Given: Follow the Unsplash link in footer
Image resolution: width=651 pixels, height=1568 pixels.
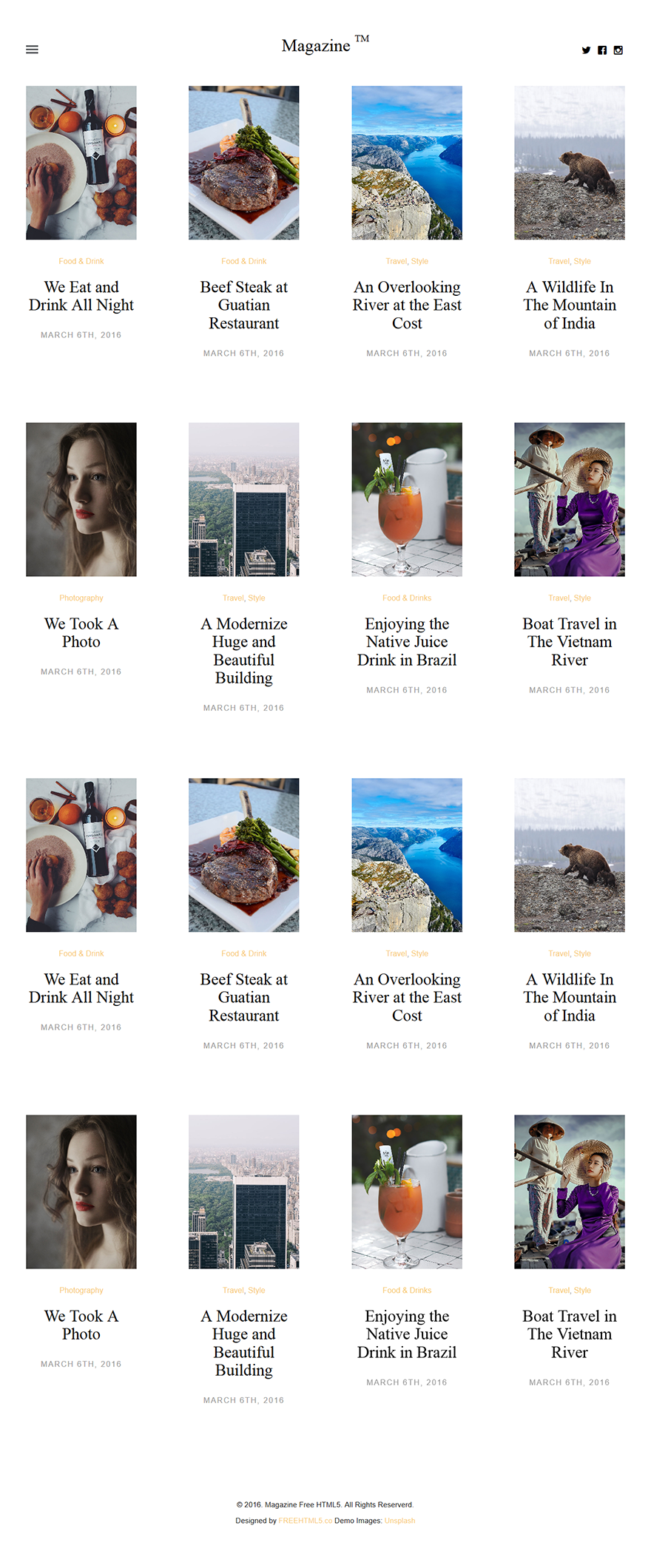Looking at the screenshot, I should click(x=399, y=1521).
